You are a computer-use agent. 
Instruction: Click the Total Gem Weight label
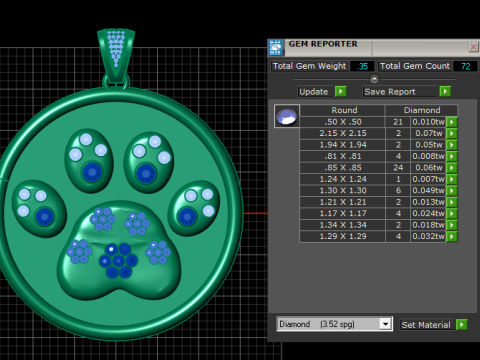(x=309, y=66)
